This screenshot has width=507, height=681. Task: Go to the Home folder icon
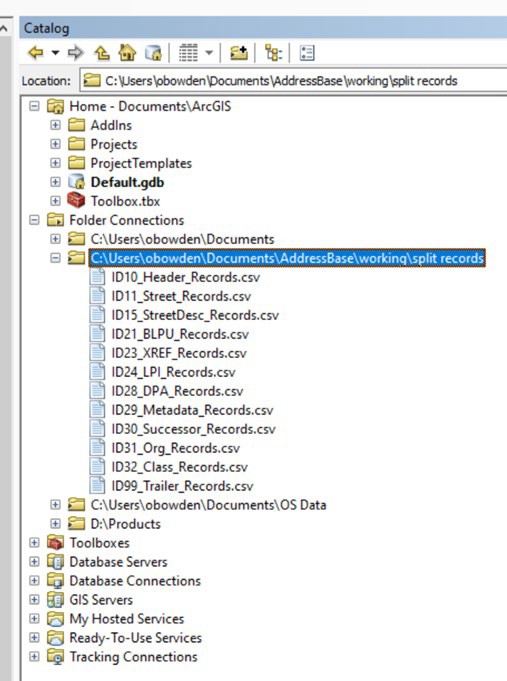(127, 53)
